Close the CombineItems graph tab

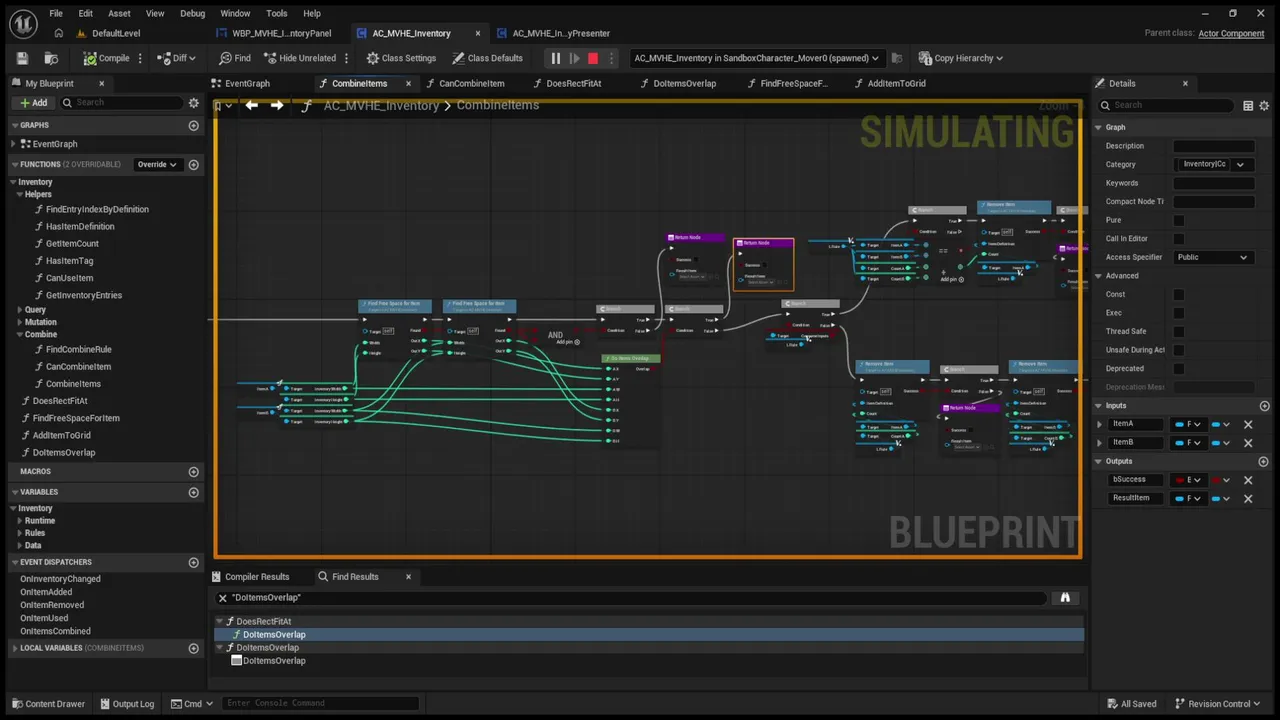coord(408,83)
